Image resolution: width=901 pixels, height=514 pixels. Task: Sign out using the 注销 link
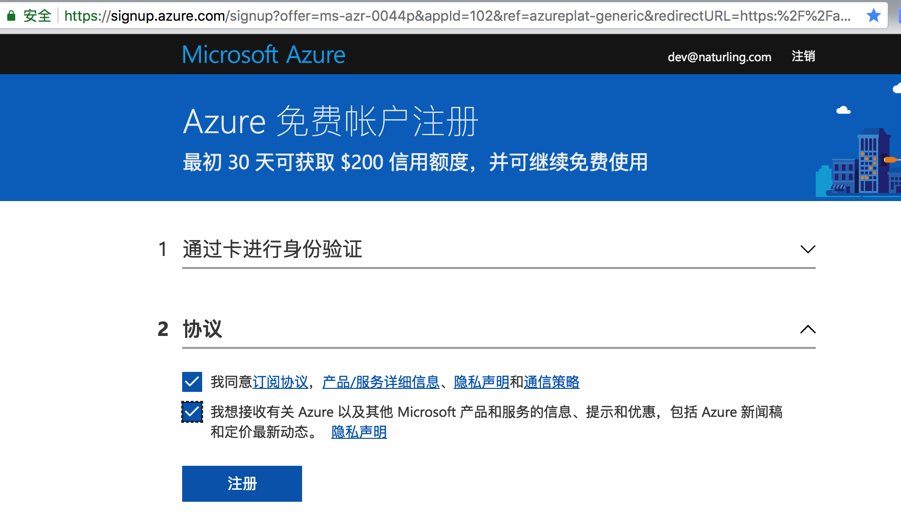pyautogui.click(x=803, y=56)
